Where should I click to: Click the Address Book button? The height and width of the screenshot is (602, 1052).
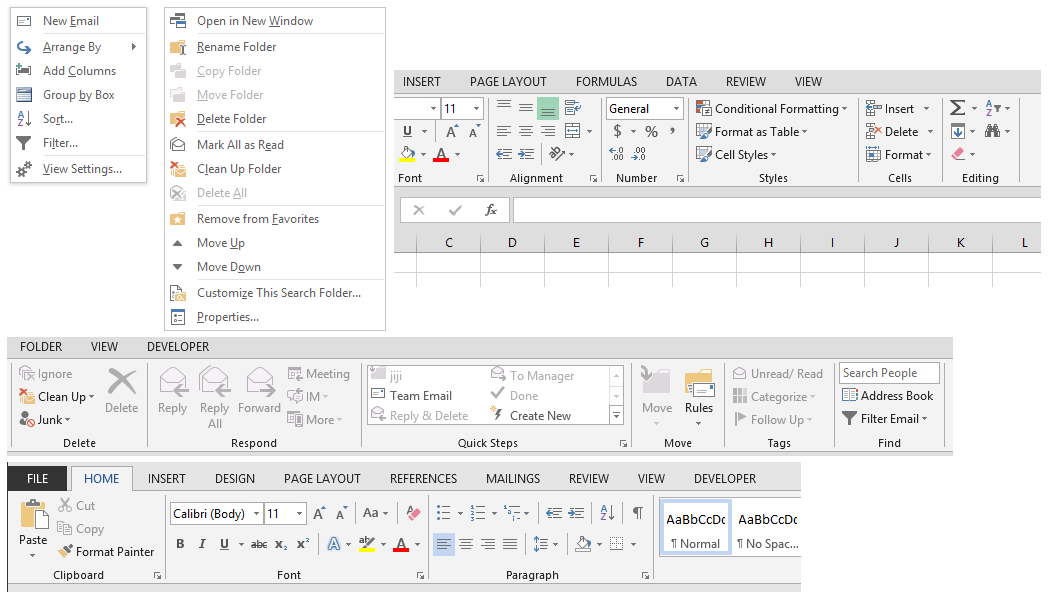pos(887,396)
